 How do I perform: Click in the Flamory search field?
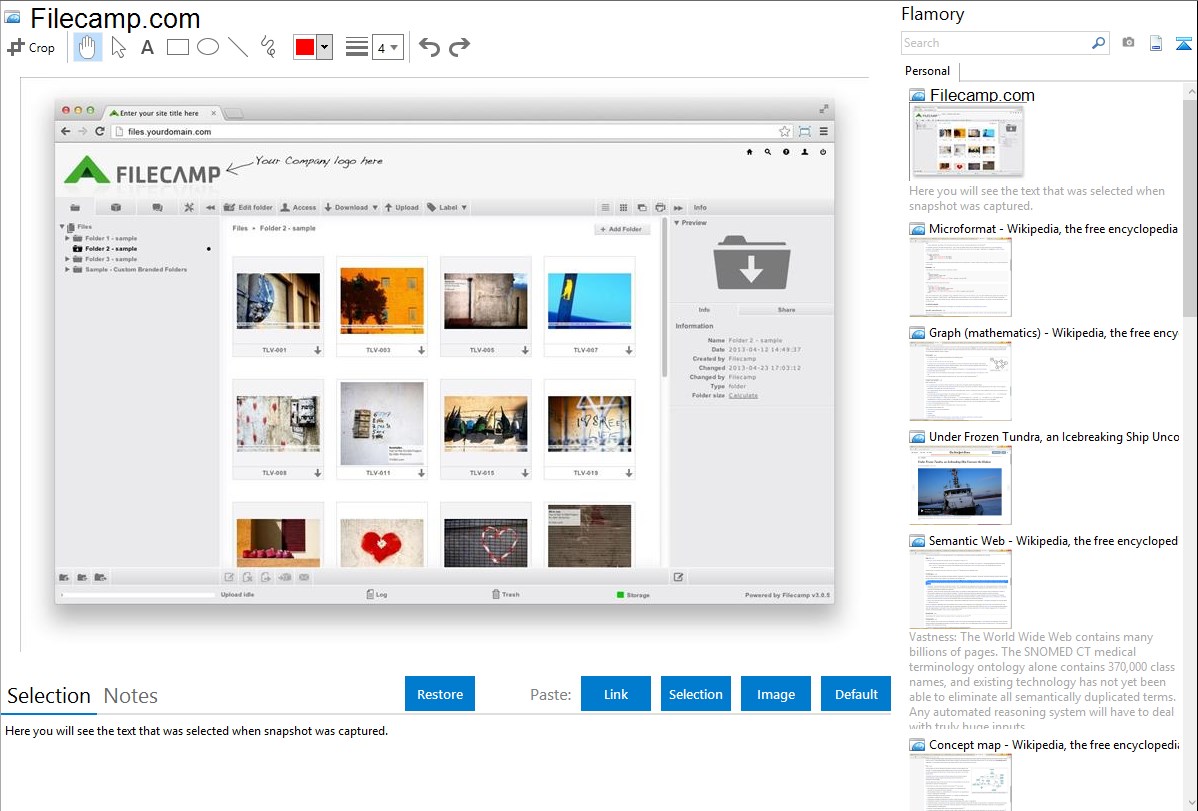[x=995, y=43]
